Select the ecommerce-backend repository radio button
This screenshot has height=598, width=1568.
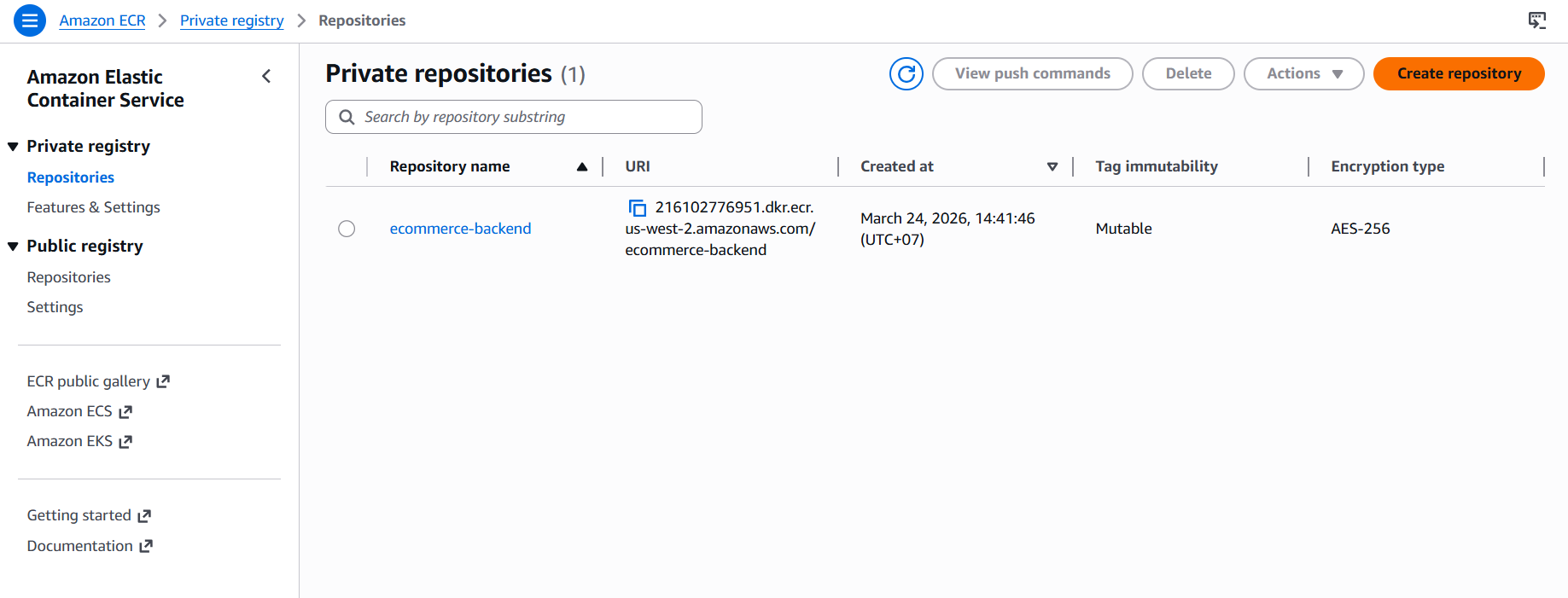click(x=347, y=229)
